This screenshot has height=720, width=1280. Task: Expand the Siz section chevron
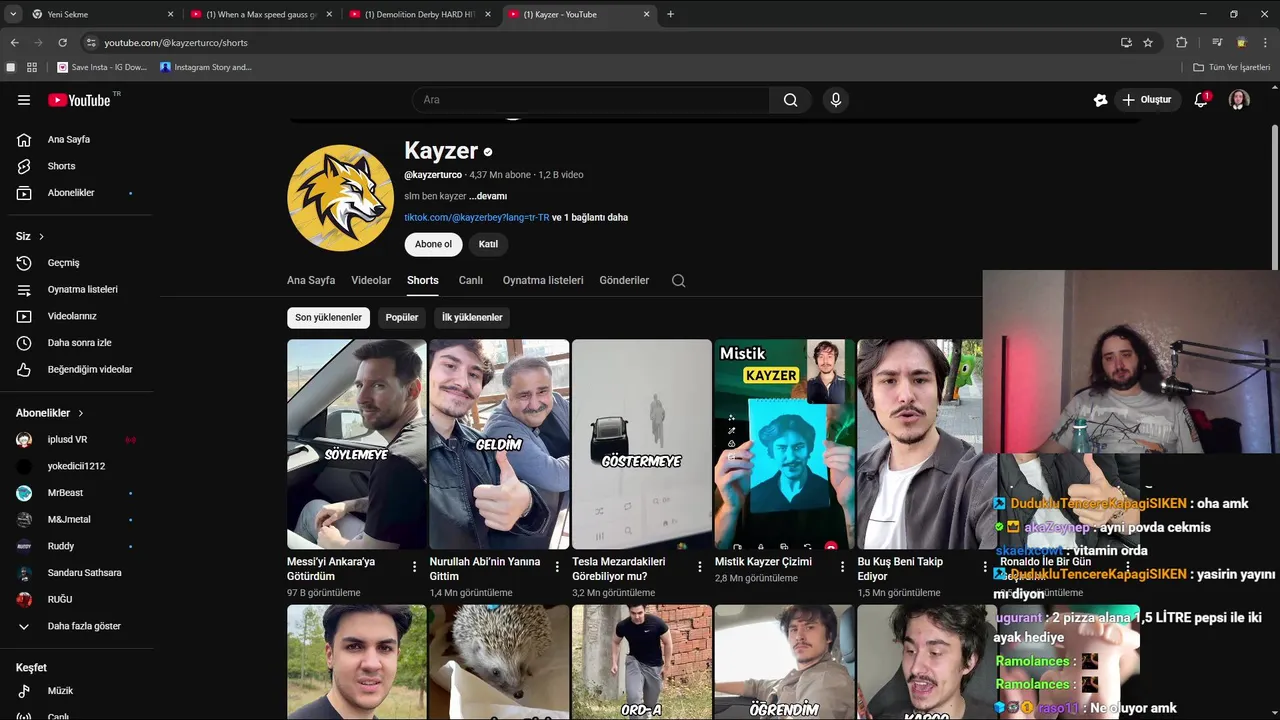41,237
